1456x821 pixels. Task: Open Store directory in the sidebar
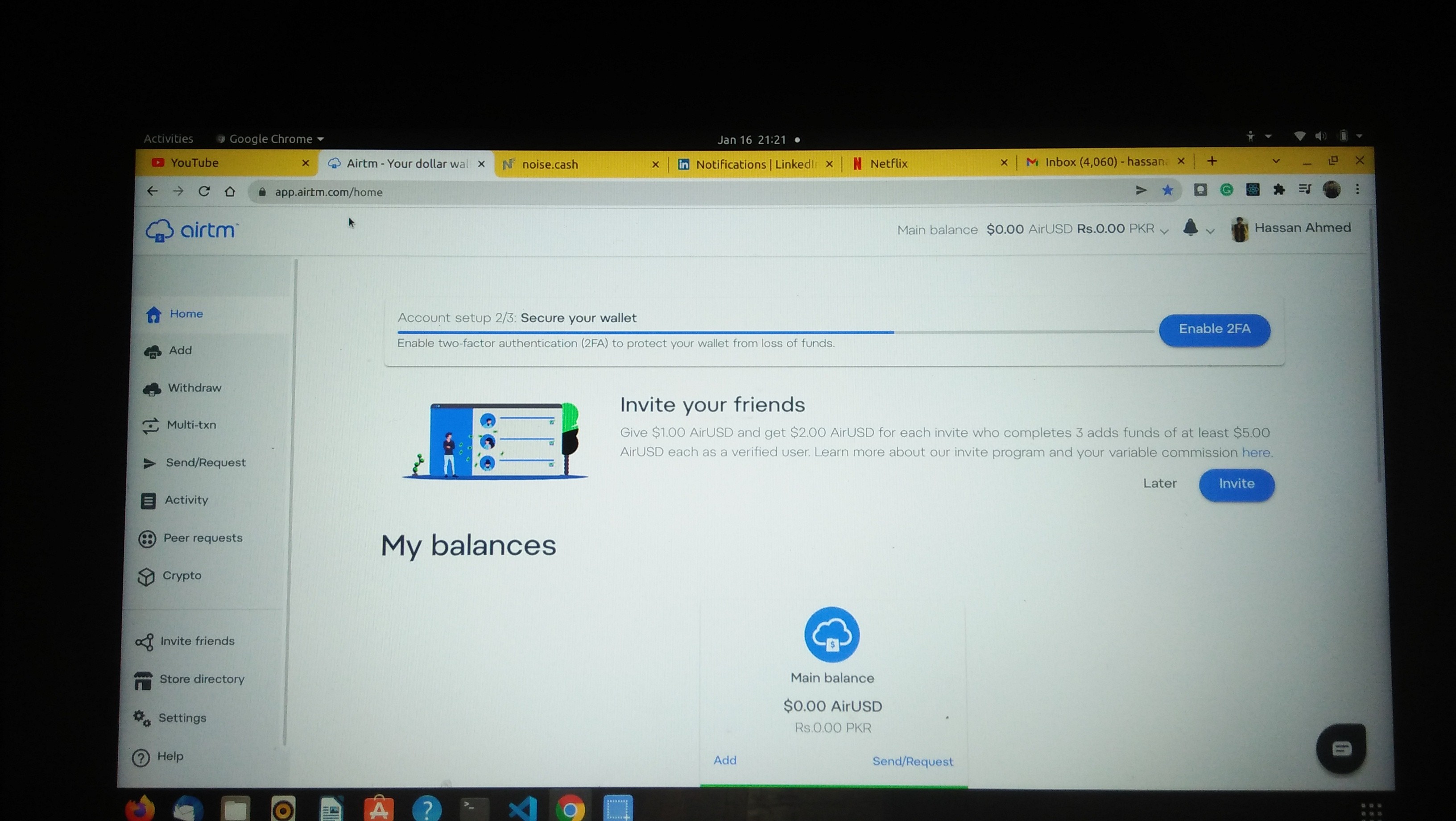tap(189, 680)
